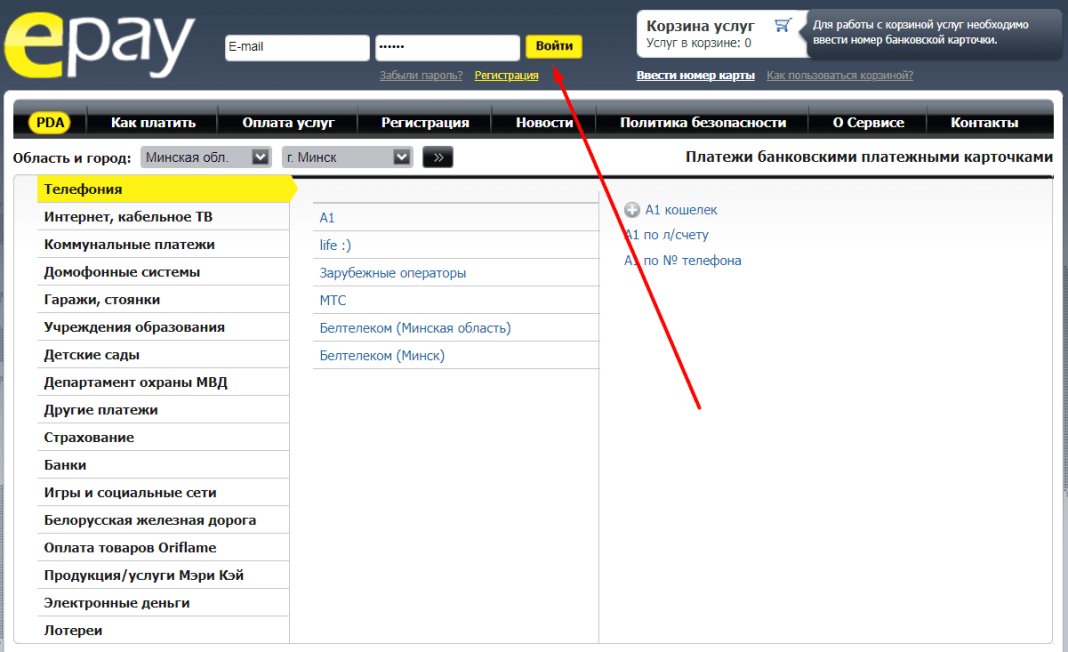
Task: Click into the password field
Action: tap(447, 47)
